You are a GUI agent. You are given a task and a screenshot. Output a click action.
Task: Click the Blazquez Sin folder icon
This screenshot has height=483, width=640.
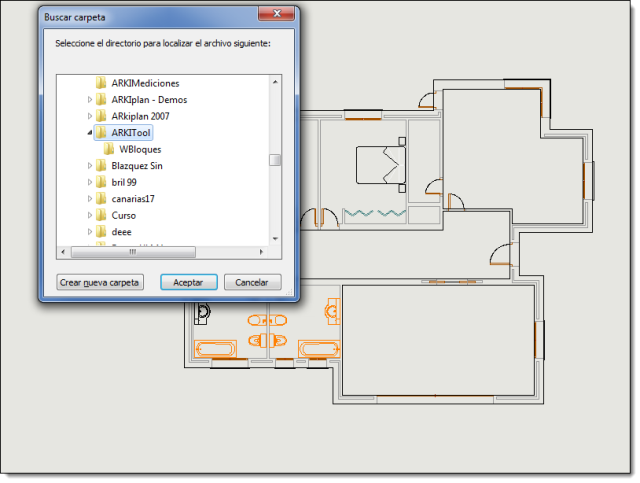(101, 165)
